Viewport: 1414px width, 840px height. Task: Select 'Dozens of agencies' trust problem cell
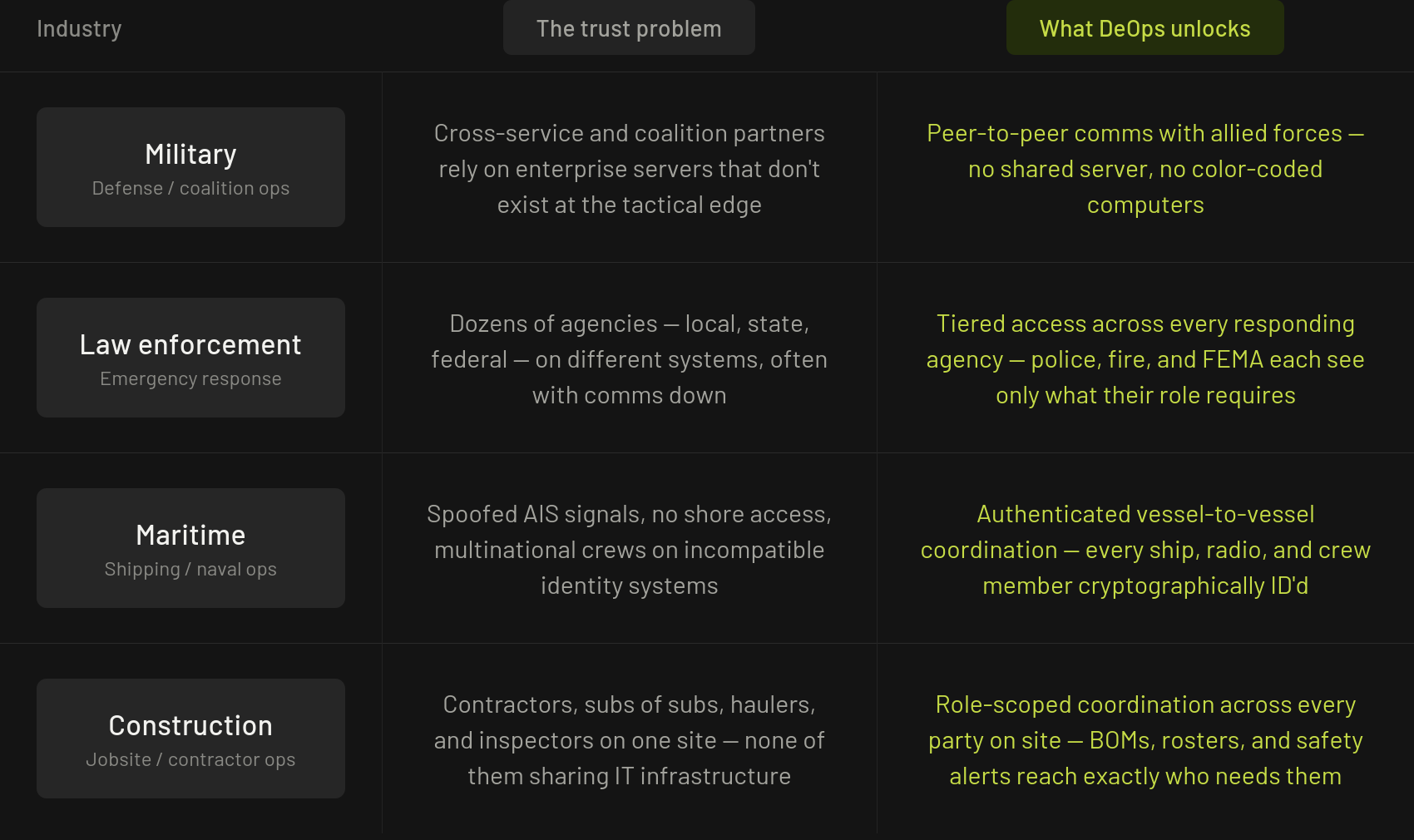[629, 359]
